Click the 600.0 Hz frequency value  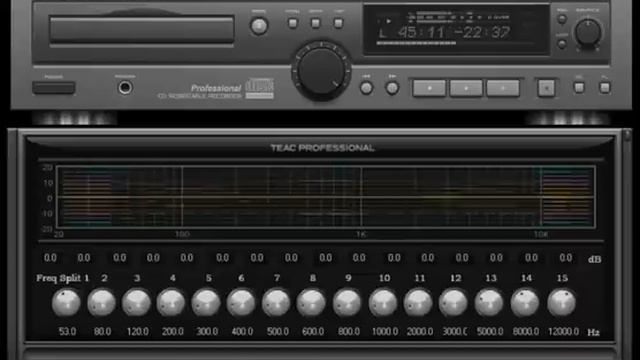tap(313, 331)
